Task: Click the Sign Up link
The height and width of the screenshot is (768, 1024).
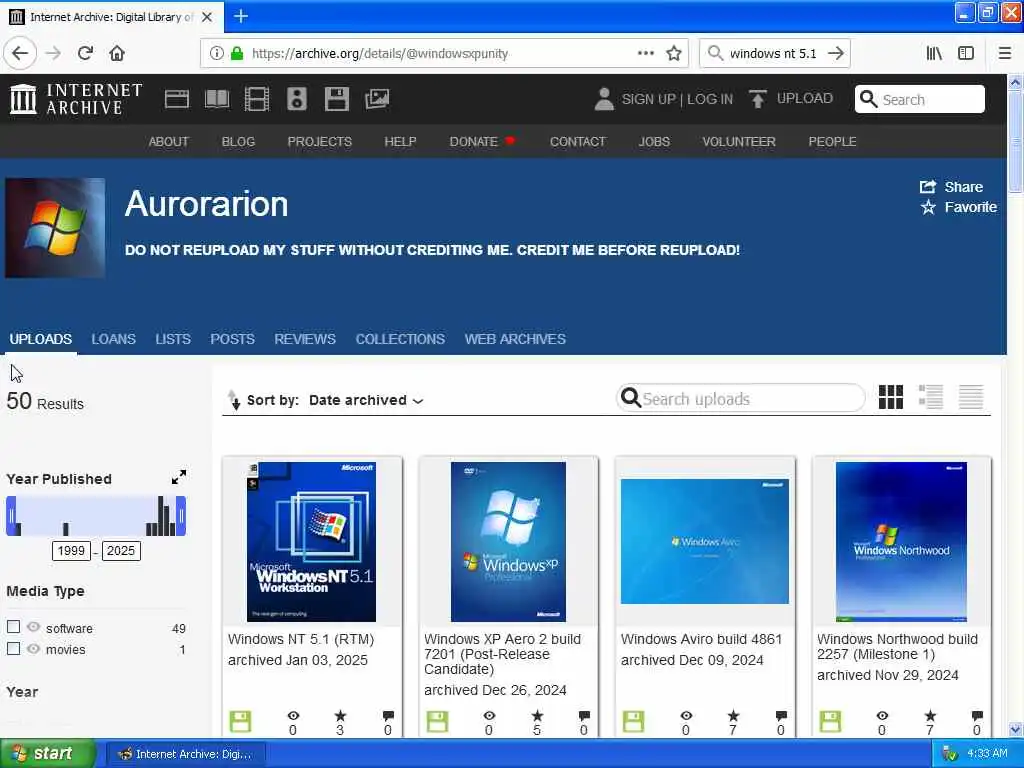Action: click(x=648, y=99)
